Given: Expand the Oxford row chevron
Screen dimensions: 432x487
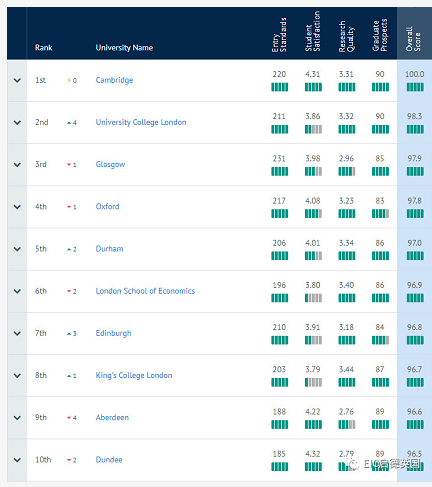Looking at the screenshot, I should coord(17,207).
